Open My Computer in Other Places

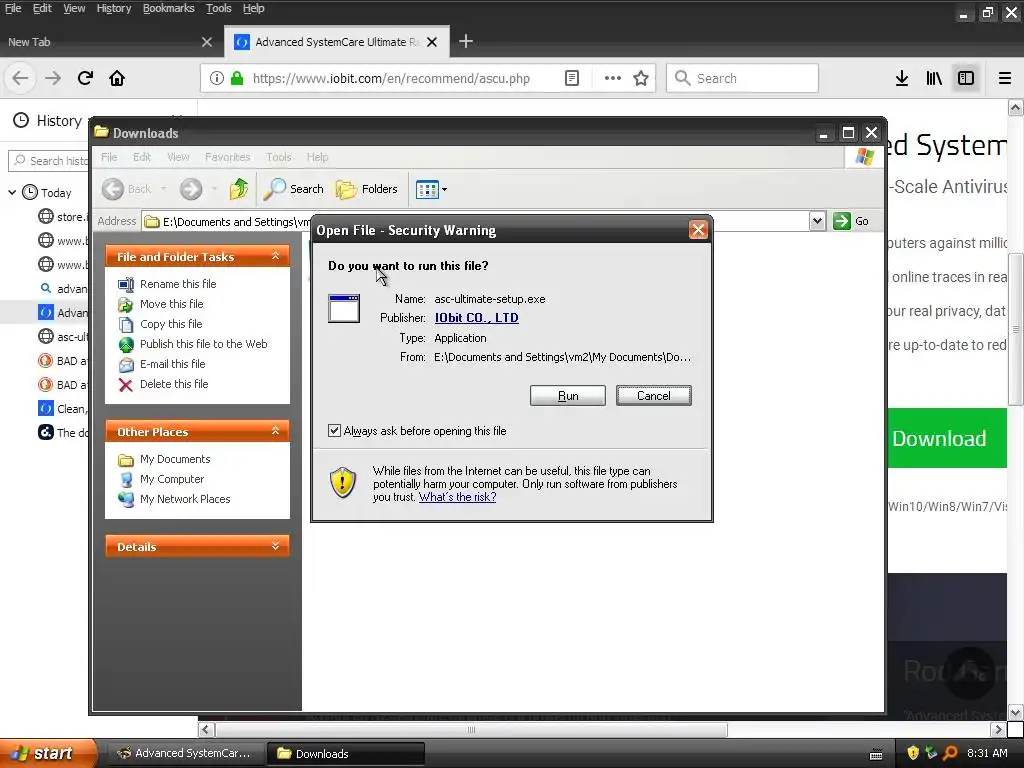[x=172, y=479]
